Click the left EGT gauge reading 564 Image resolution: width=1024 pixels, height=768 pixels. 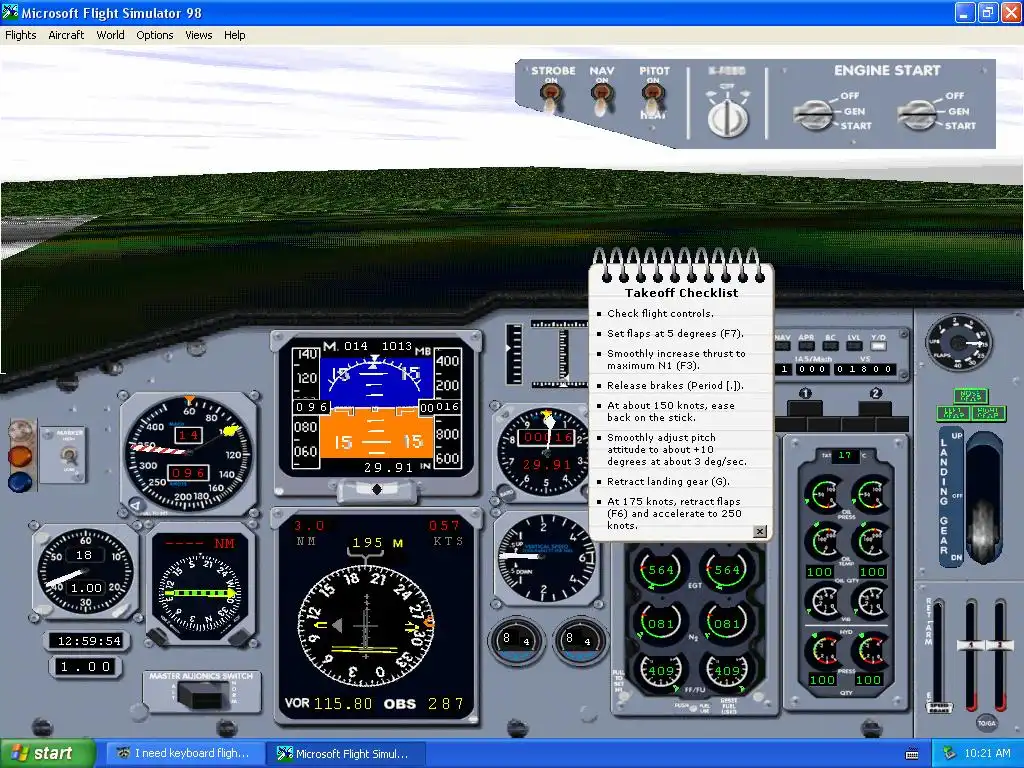(659, 569)
